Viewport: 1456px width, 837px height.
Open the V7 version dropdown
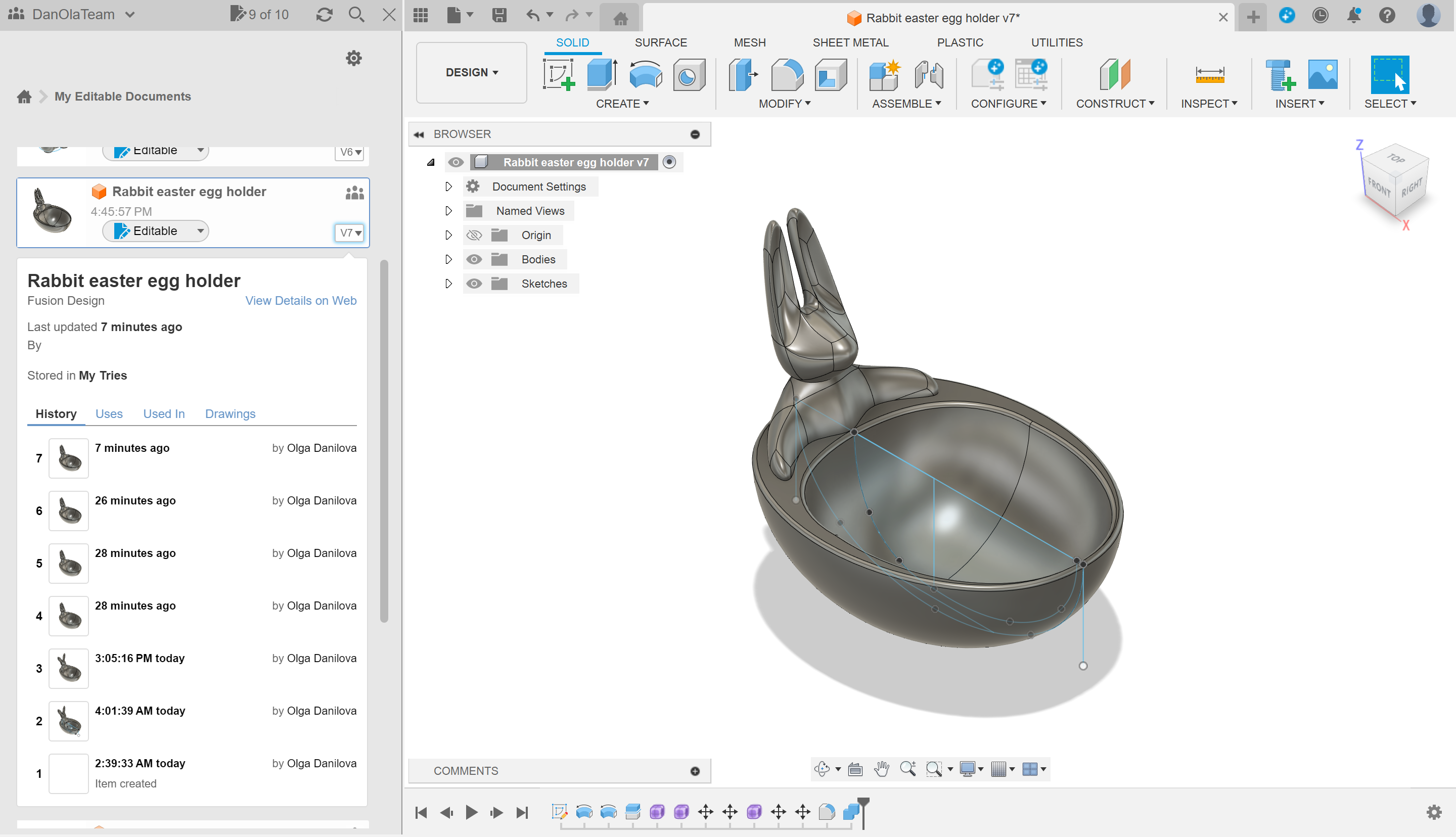click(349, 232)
